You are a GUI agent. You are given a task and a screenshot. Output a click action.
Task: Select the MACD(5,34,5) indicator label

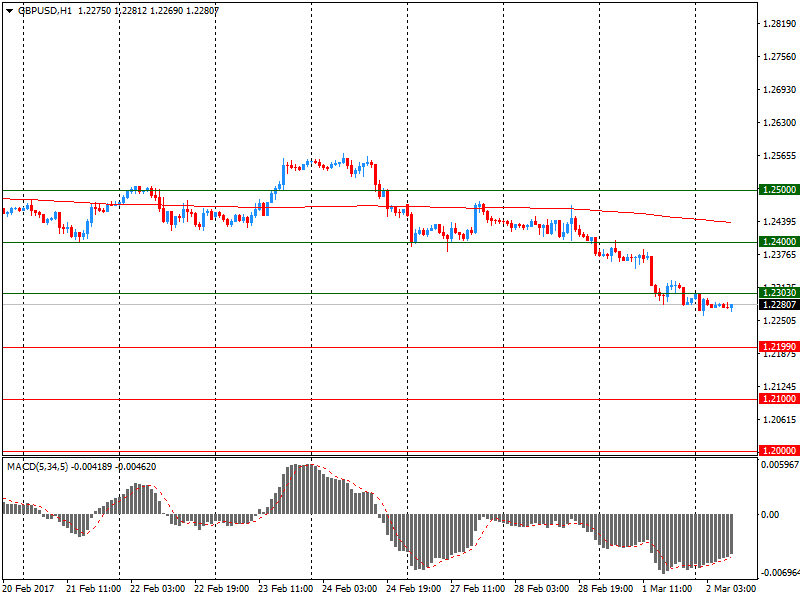[37, 467]
